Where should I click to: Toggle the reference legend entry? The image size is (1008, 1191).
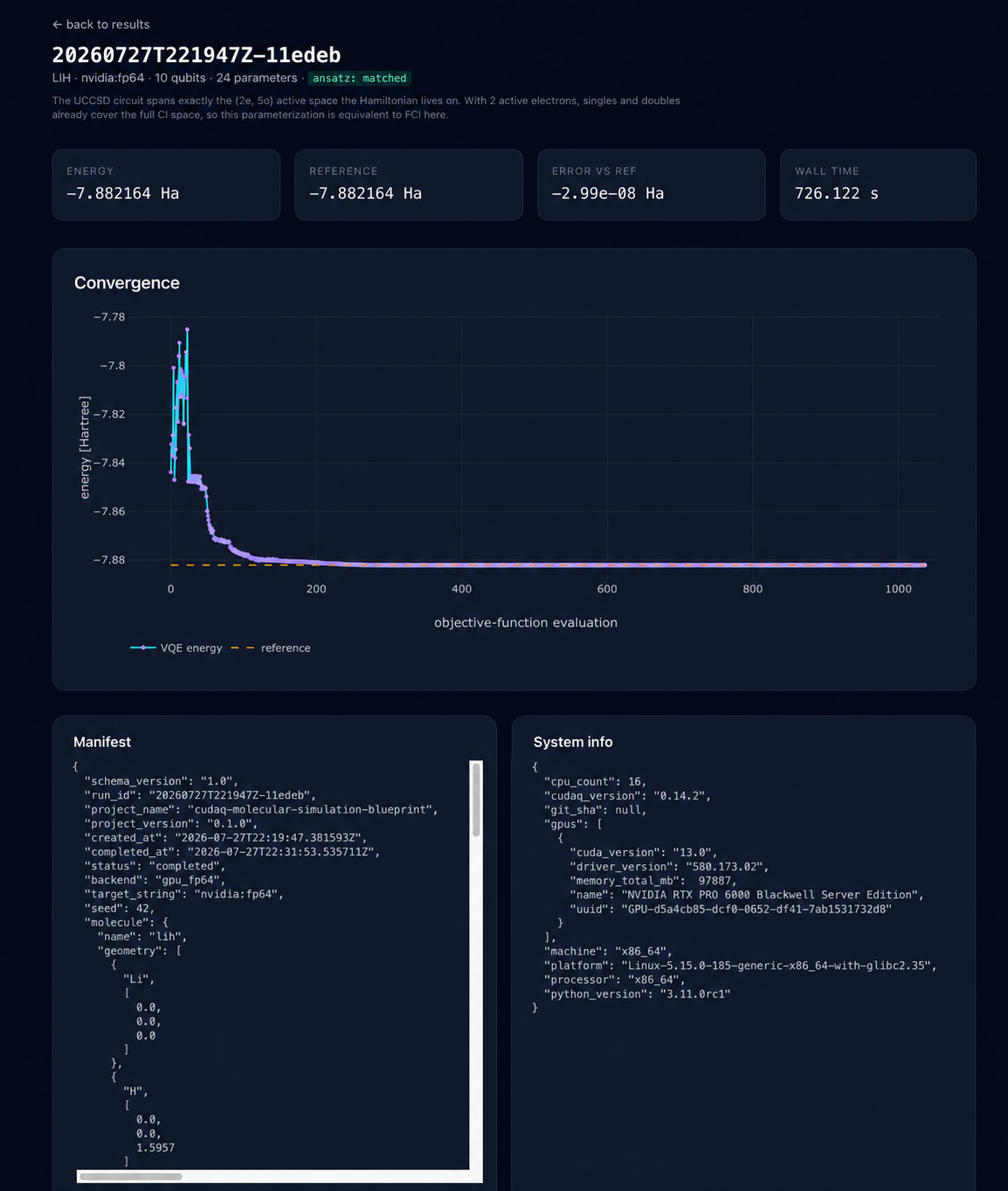tap(271, 647)
